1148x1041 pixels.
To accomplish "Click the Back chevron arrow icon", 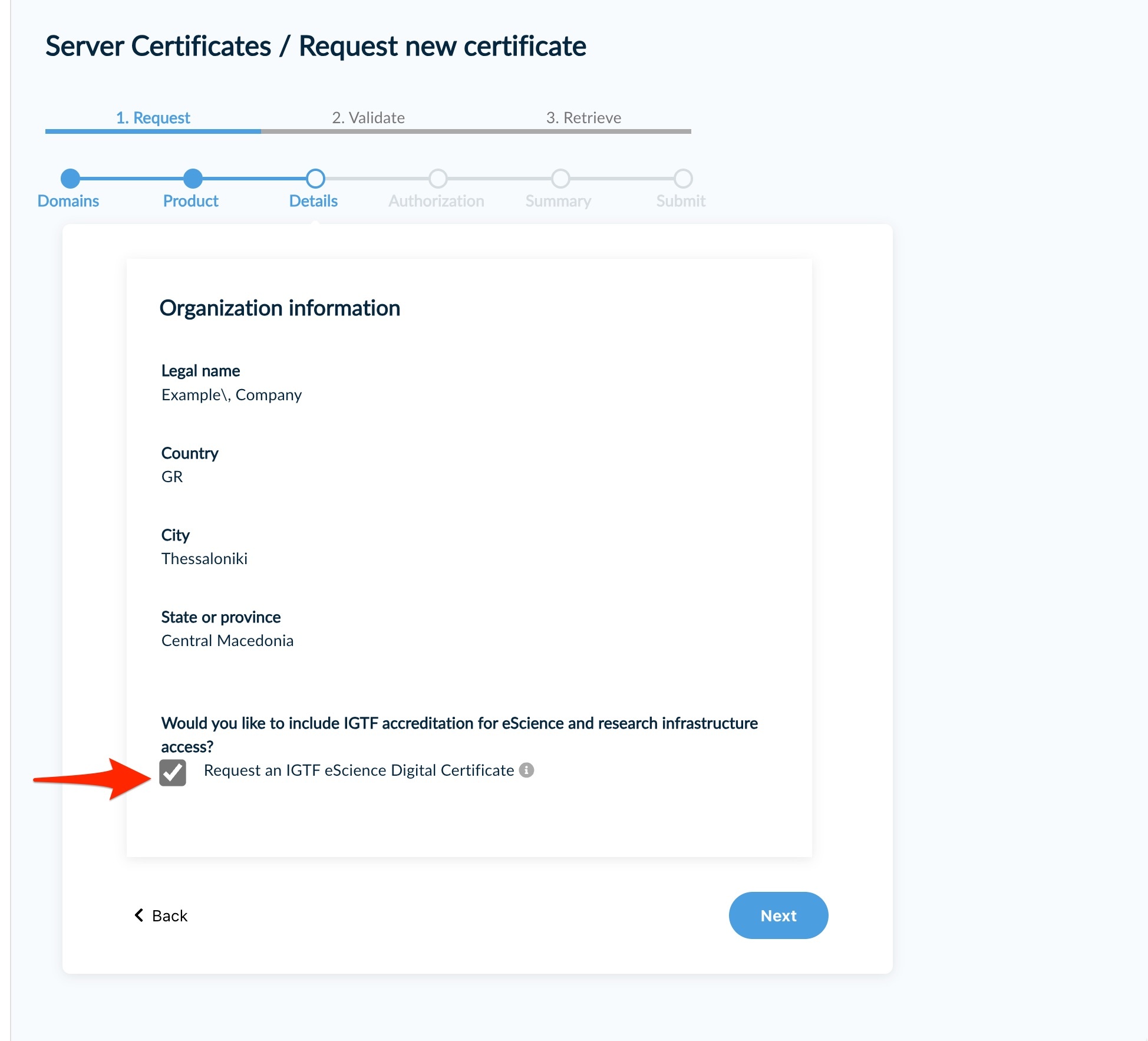I will pyautogui.click(x=139, y=915).
